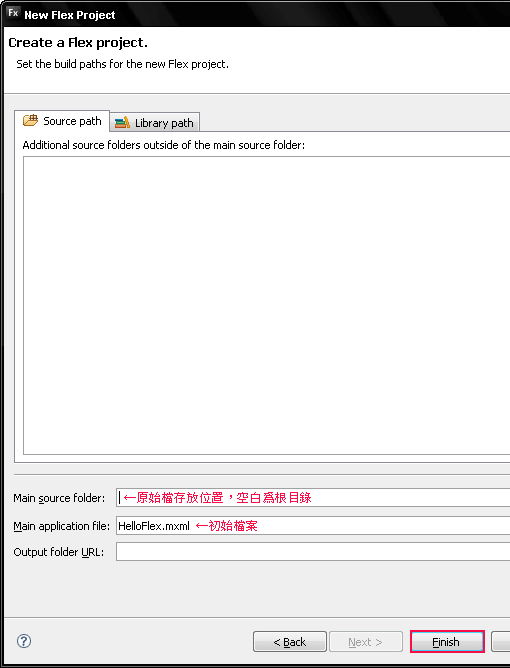
Task: Click the "Main application file:" label
Action: pyautogui.click(x=62, y=526)
